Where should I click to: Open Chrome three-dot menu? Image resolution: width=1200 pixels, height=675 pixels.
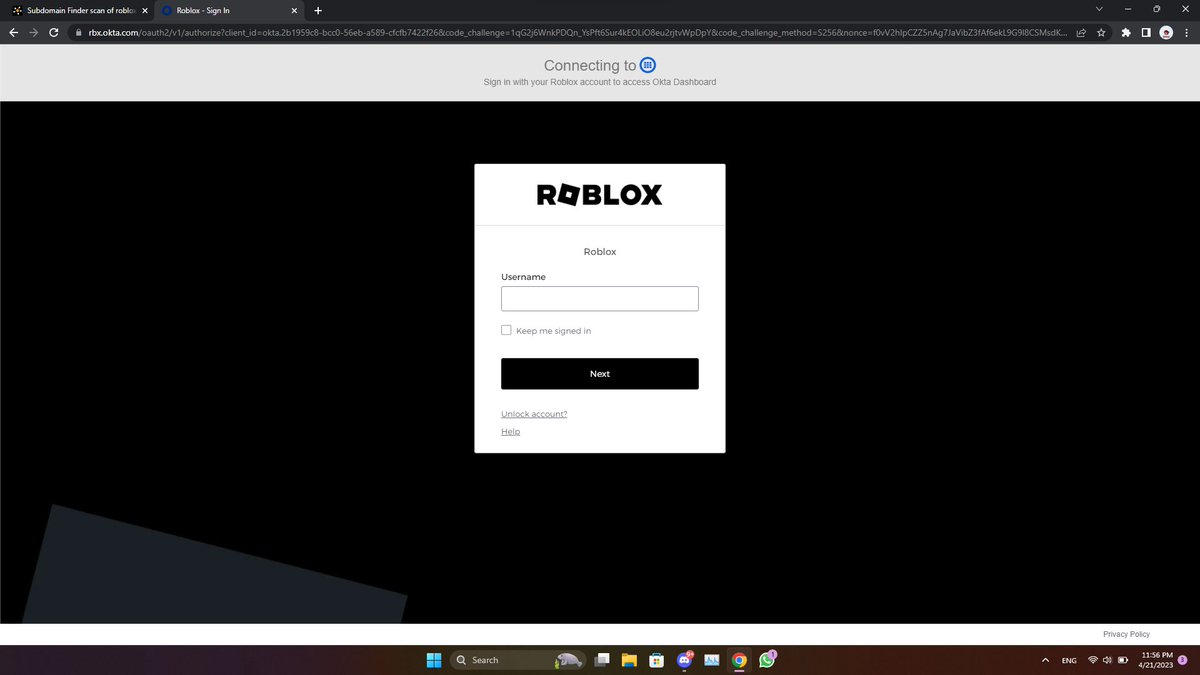point(1186,32)
